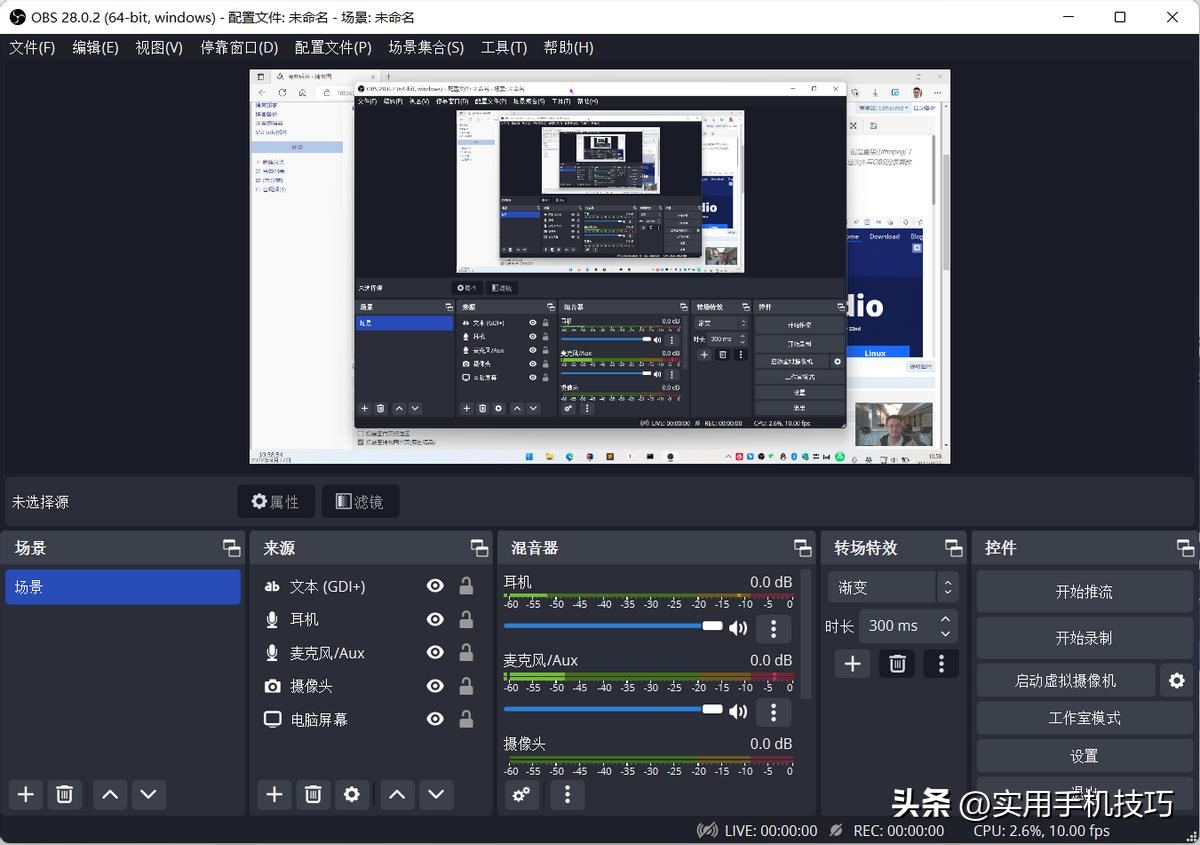
Task: Click the 开始录制 button
Action: (1084, 638)
